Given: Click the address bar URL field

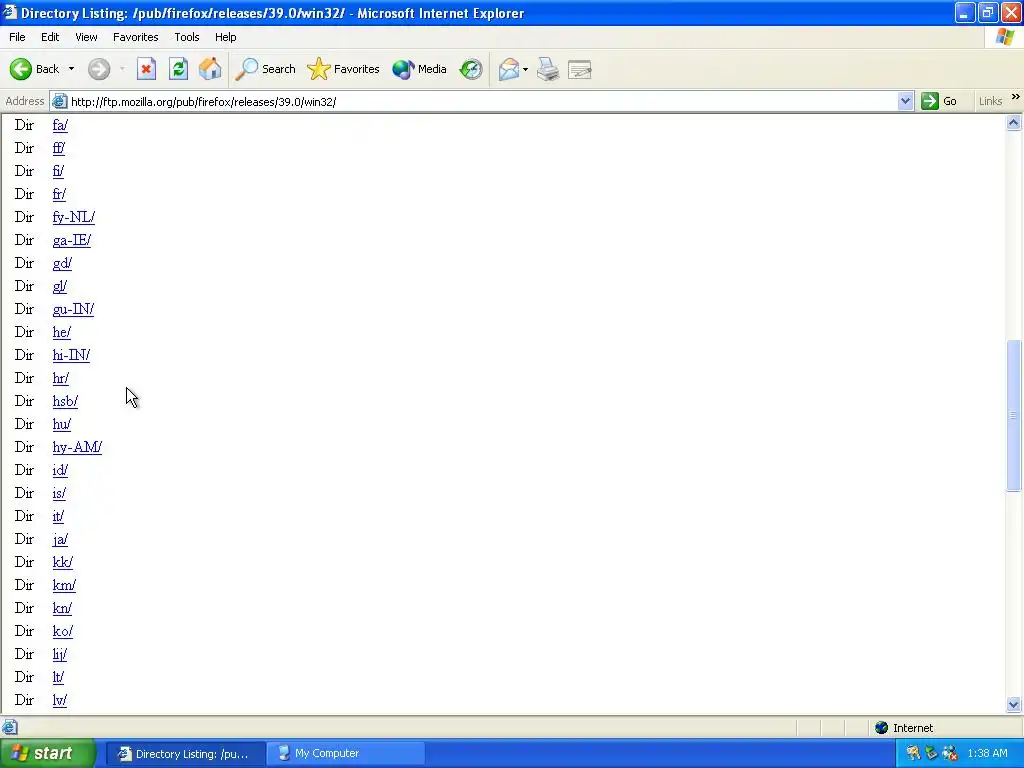Looking at the screenshot, I should coord(482,101).
